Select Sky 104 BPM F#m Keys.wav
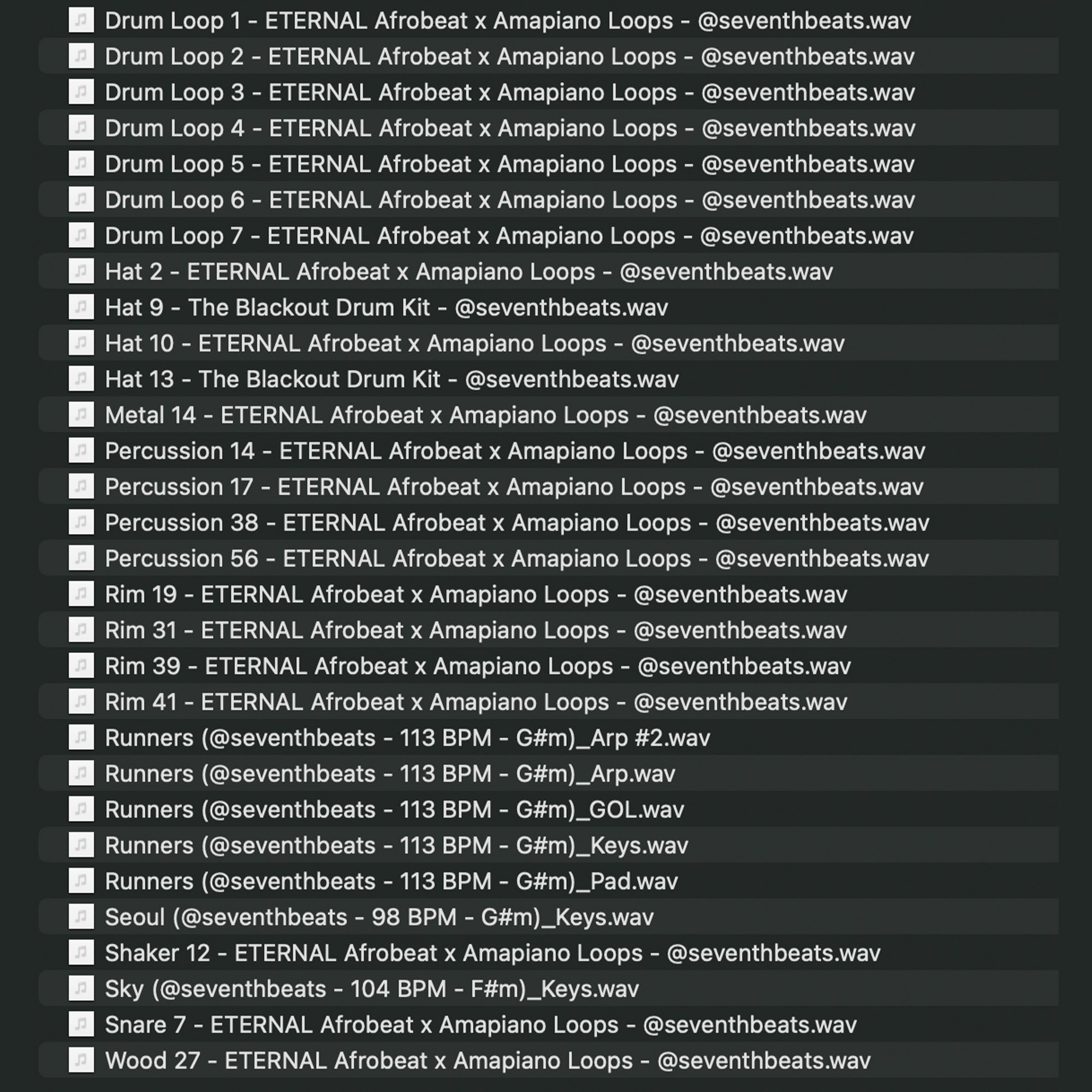Screen dimensions: 1092x1092 click(372, 989)
